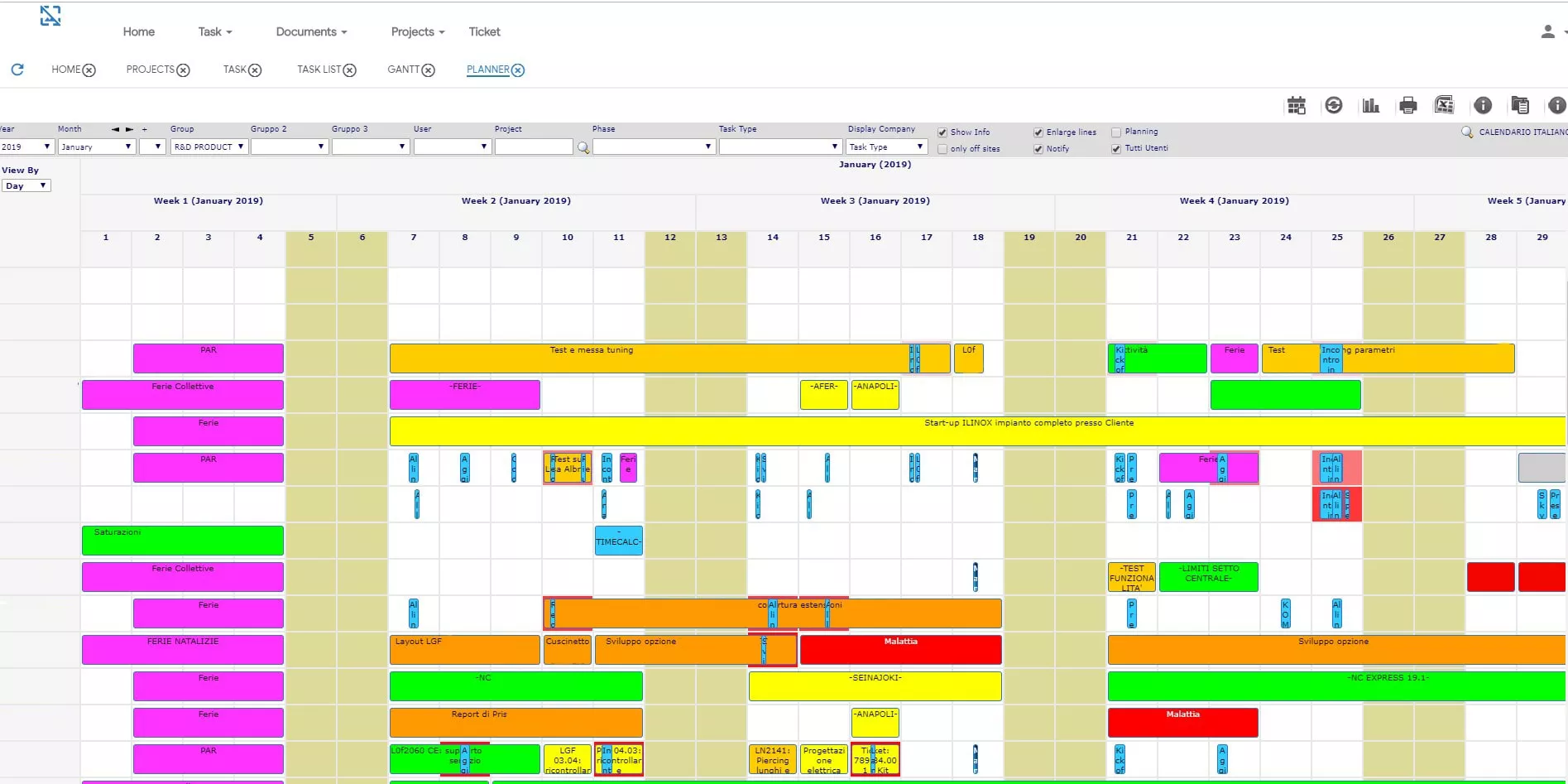Open the Month dropdown showing January
Viewport: 1568px width, 784px height.
click(x=96, y=147)
